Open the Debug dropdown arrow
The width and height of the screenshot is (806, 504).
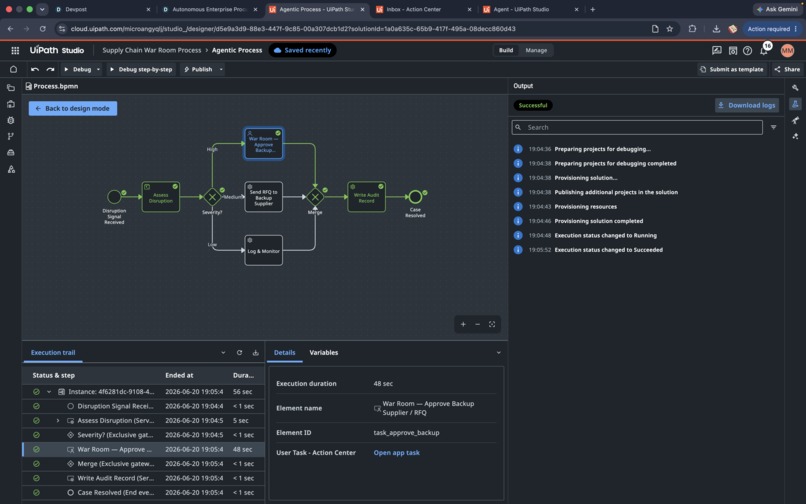point(98,69)
